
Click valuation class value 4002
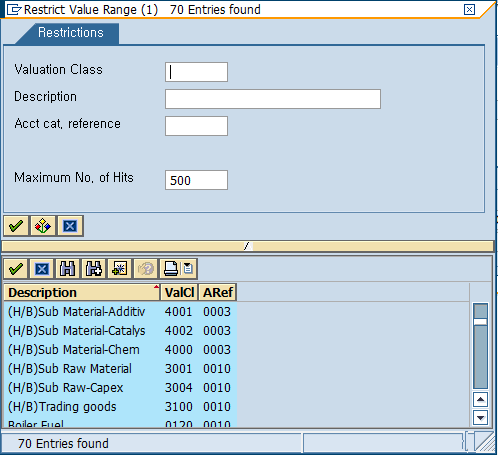click(x=179, y=331)
